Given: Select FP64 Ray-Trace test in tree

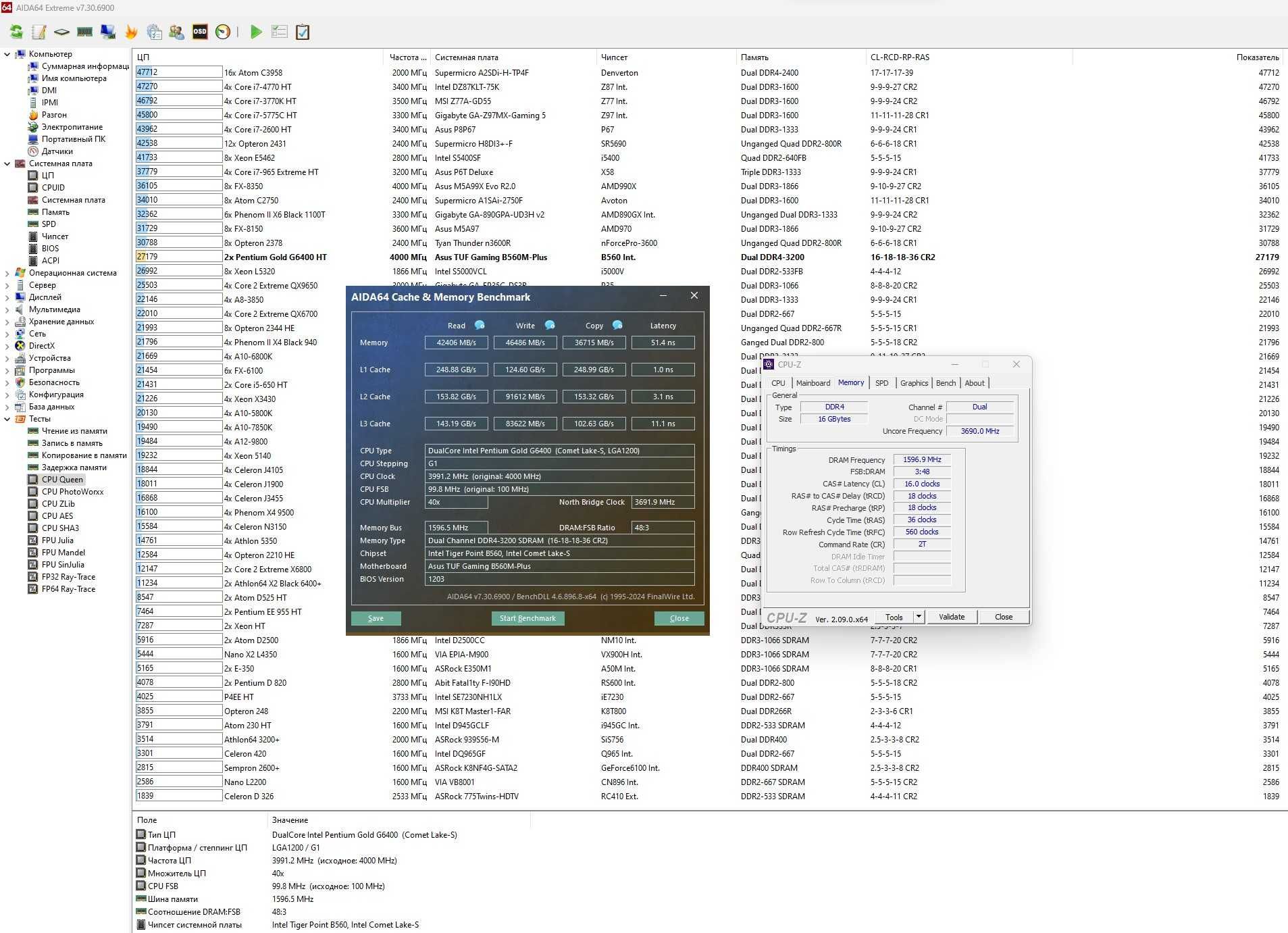Looking at the screenshot, I should pyautogui.click(x=68, y=589).
